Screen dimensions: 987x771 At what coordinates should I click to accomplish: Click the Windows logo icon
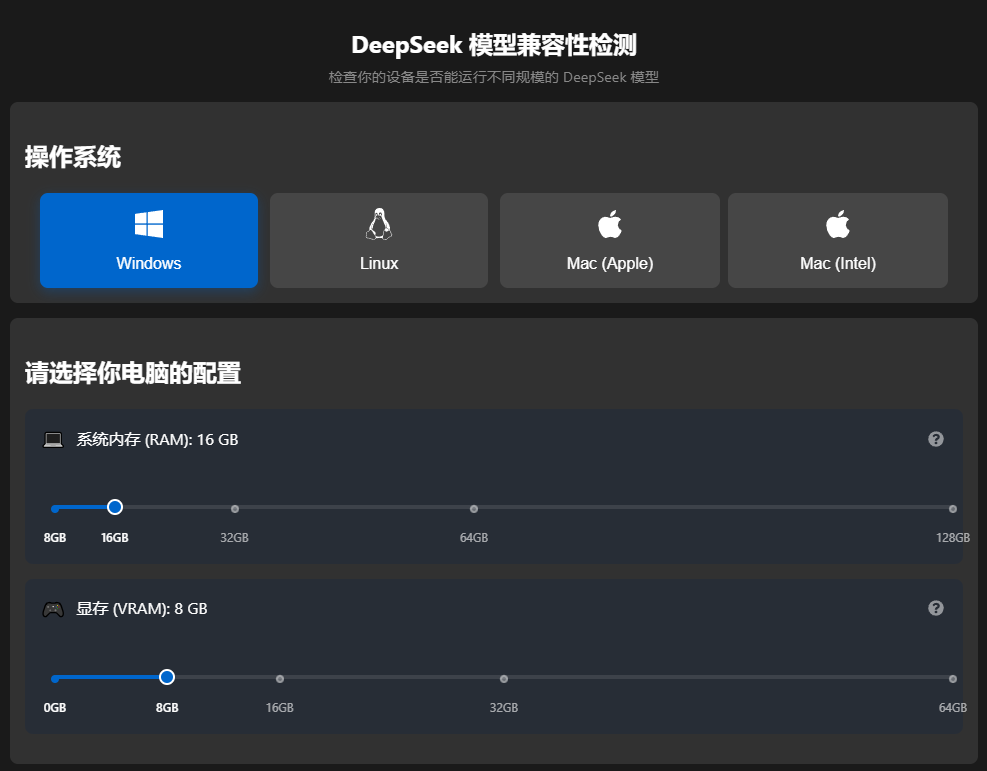tap(149, 224)
